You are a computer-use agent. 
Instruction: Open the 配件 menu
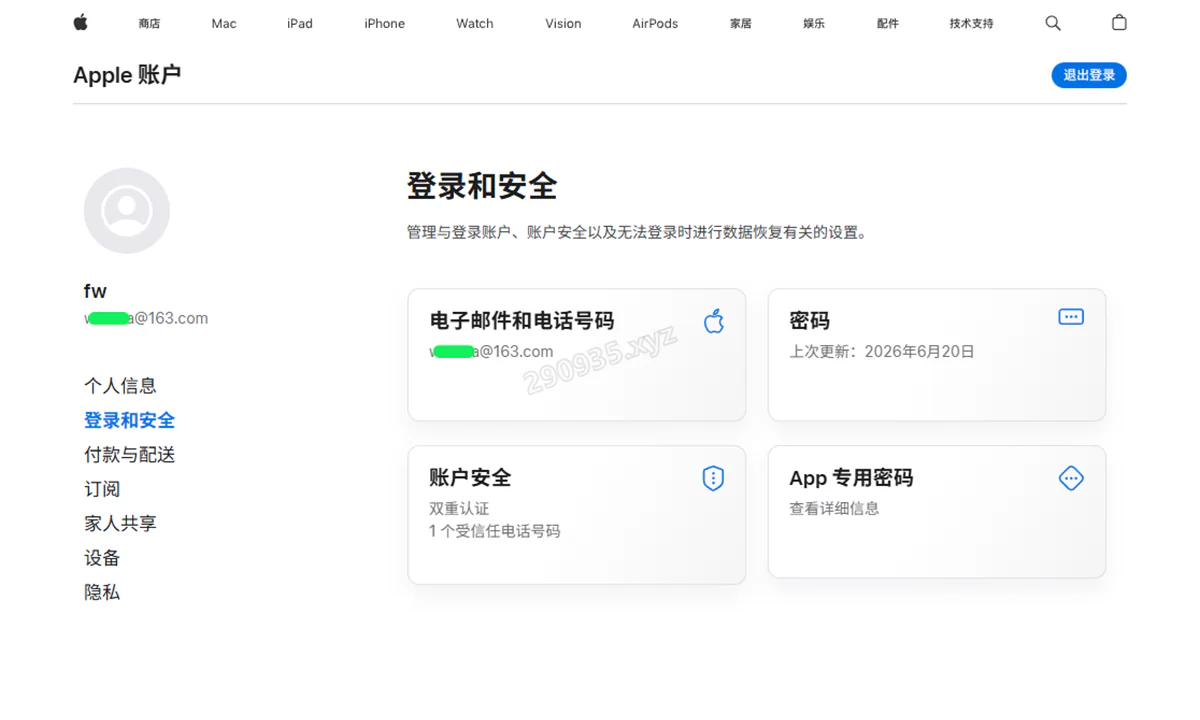(x=888, y=23)
